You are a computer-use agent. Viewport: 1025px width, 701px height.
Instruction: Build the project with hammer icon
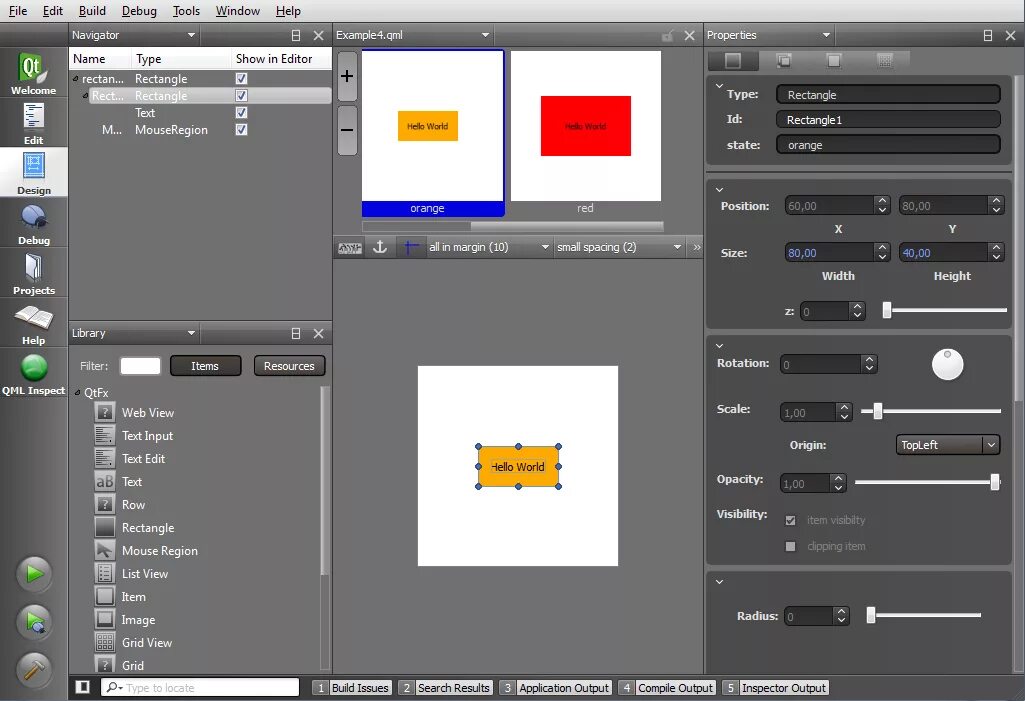pyautogui.click(x=34, y=670)
